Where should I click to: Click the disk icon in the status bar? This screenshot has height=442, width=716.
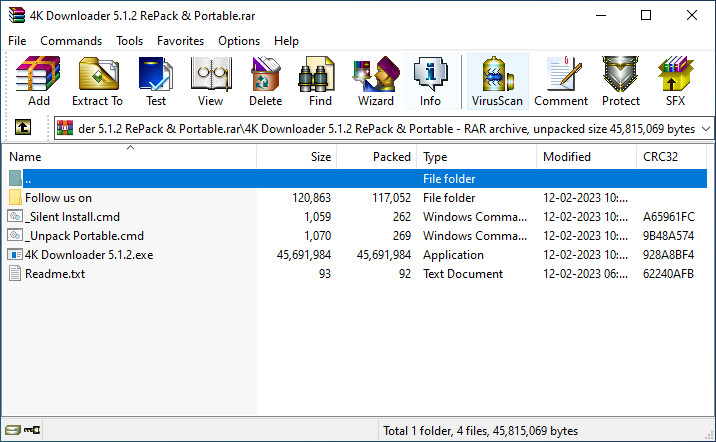pyautogui.click(x=13, y=430)
